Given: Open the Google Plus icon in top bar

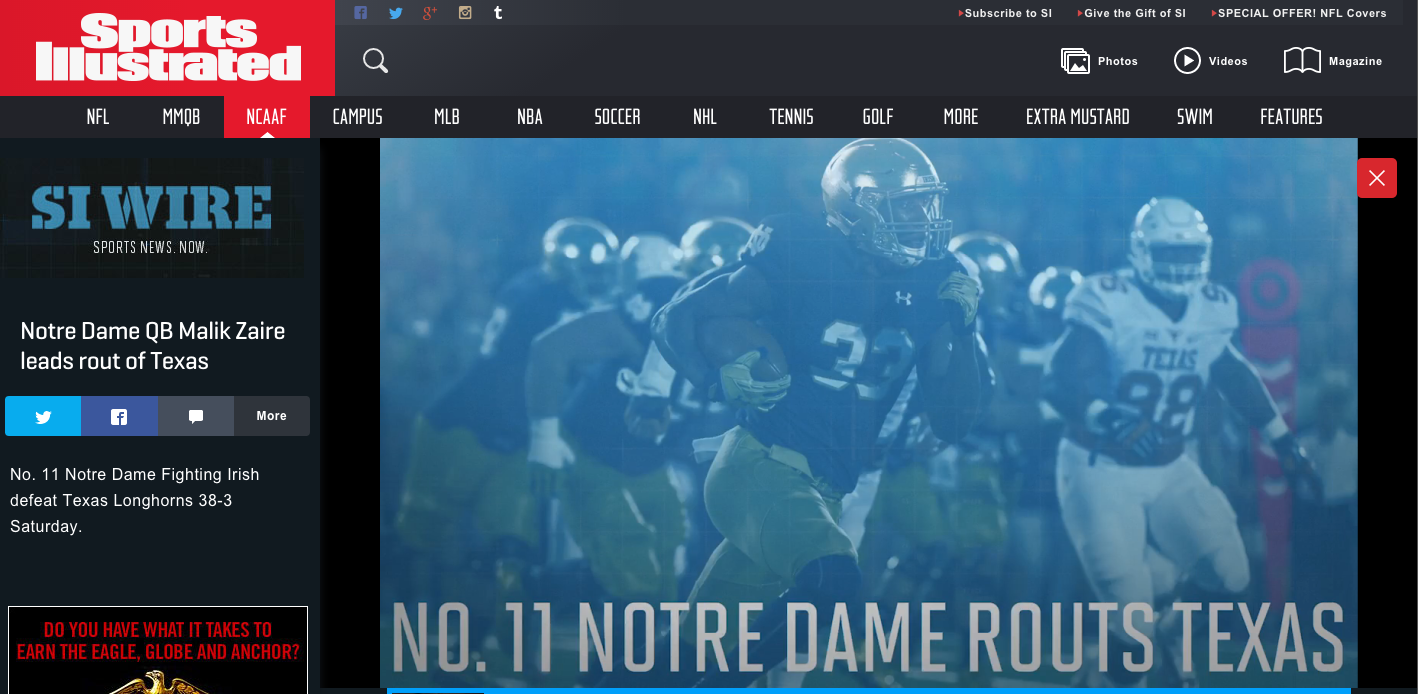Looking at the screenshot, I should tap(430, 13).
